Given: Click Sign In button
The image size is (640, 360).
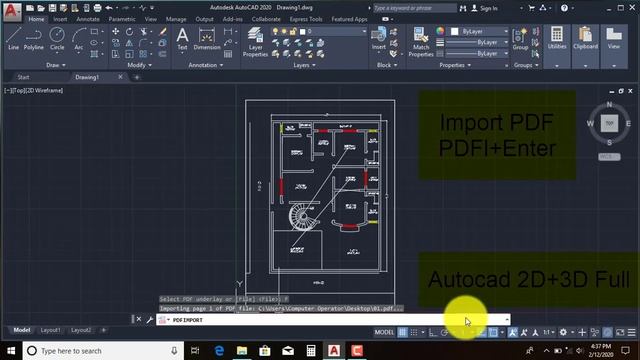Looking at the screenshot, I should 484,8.
